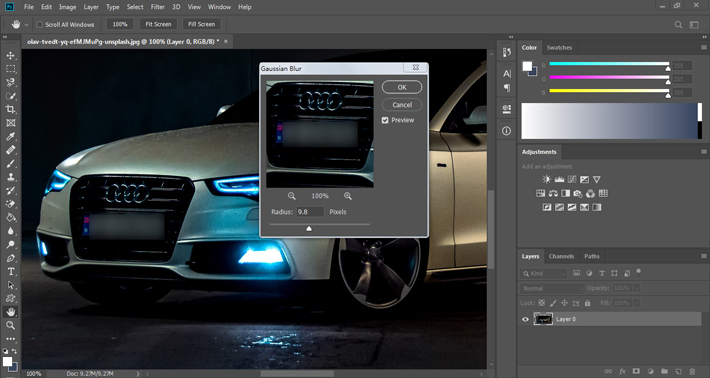This screenshot has height=378, width=710.
Task: Open Hand tool preset dropdown
Action: (x=26, y=25)
